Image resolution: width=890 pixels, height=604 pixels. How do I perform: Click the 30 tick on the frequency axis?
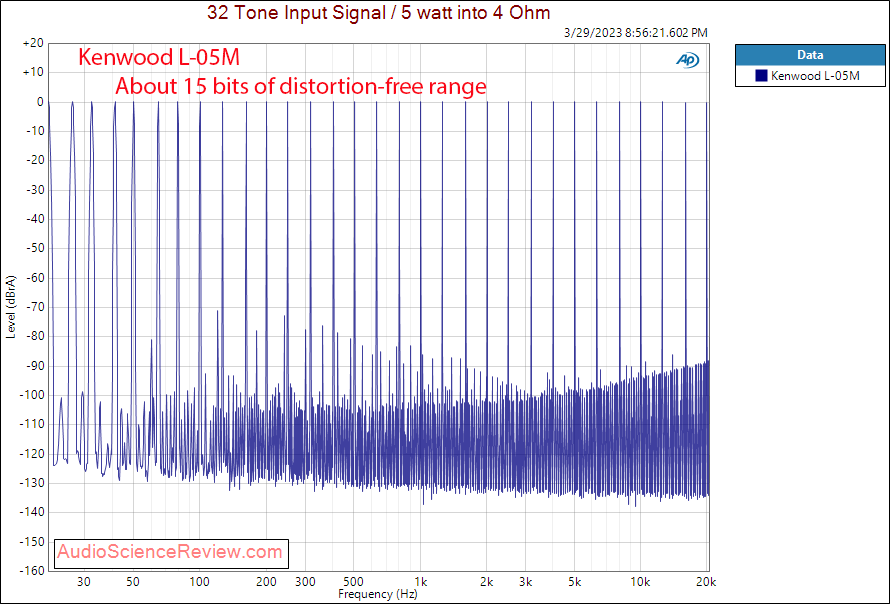(x=83, y=582)
